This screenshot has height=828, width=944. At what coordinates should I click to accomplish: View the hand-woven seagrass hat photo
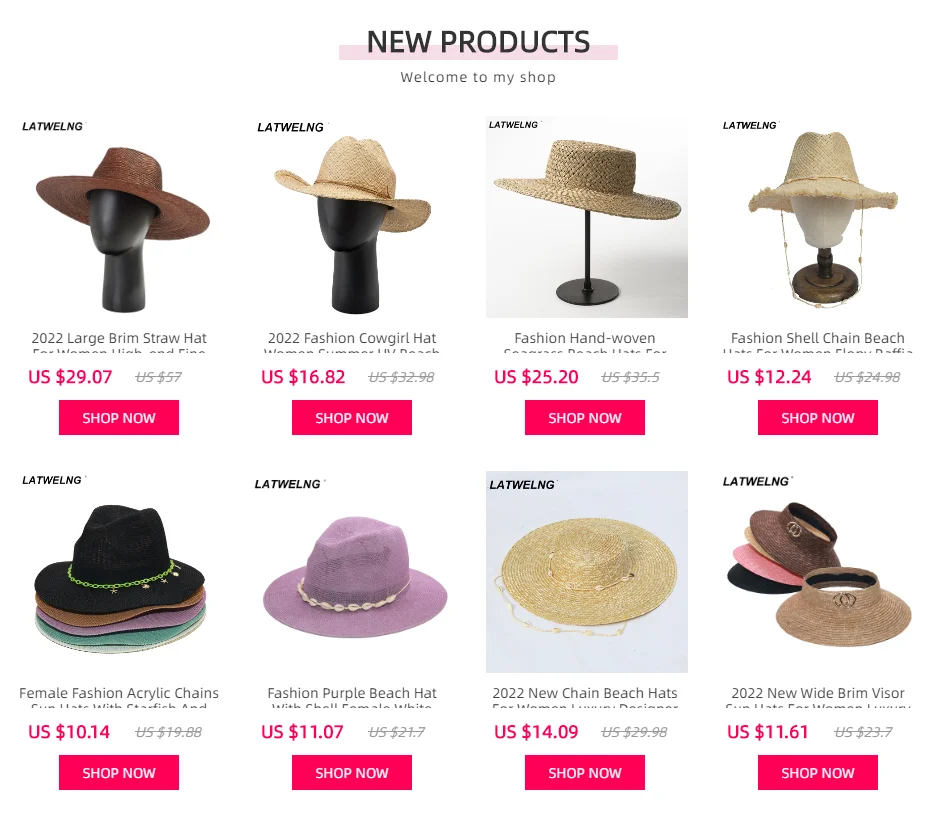(x=586, y=217)
